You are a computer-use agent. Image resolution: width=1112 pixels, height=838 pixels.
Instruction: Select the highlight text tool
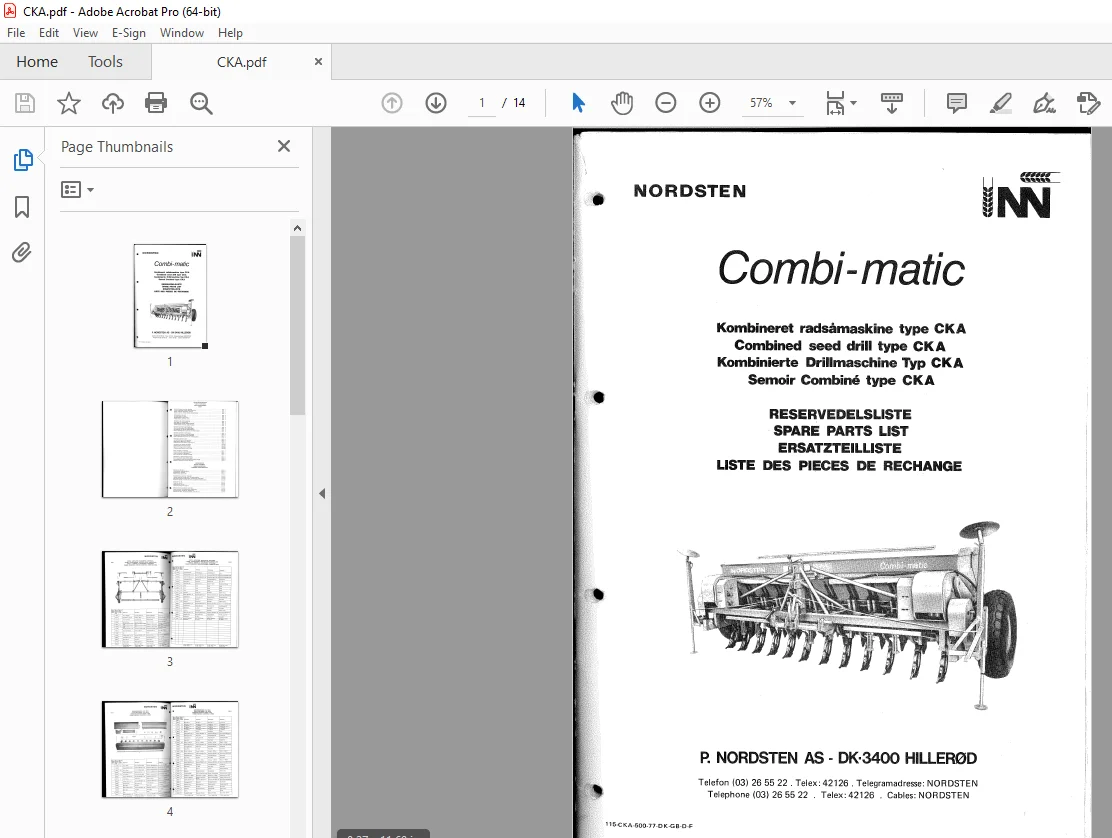pos(1001,103)
